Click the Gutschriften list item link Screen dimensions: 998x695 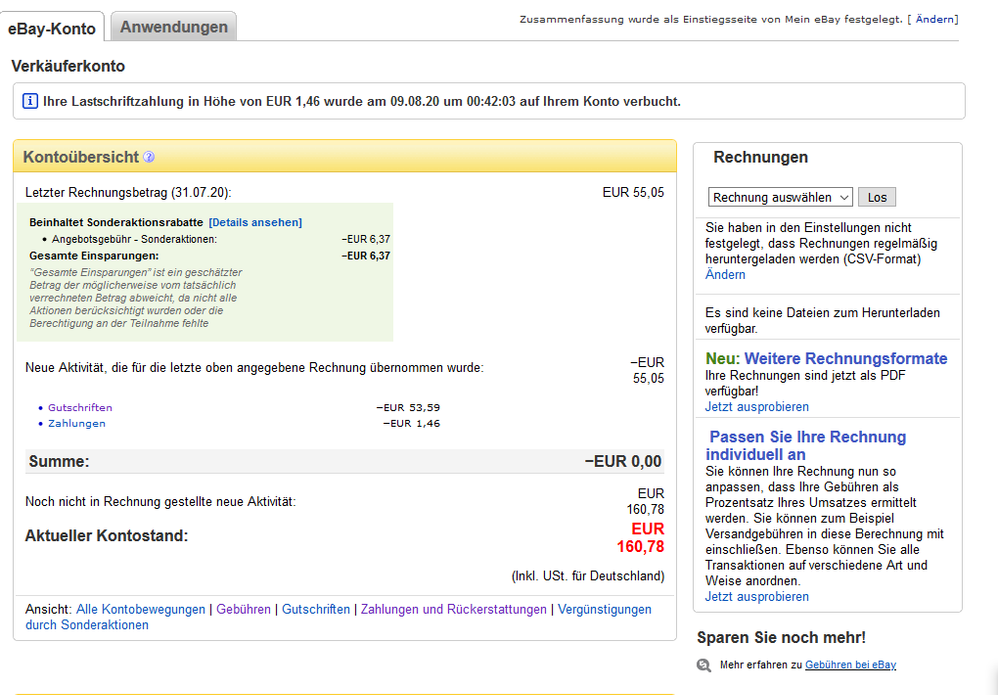tap(80, 407)
